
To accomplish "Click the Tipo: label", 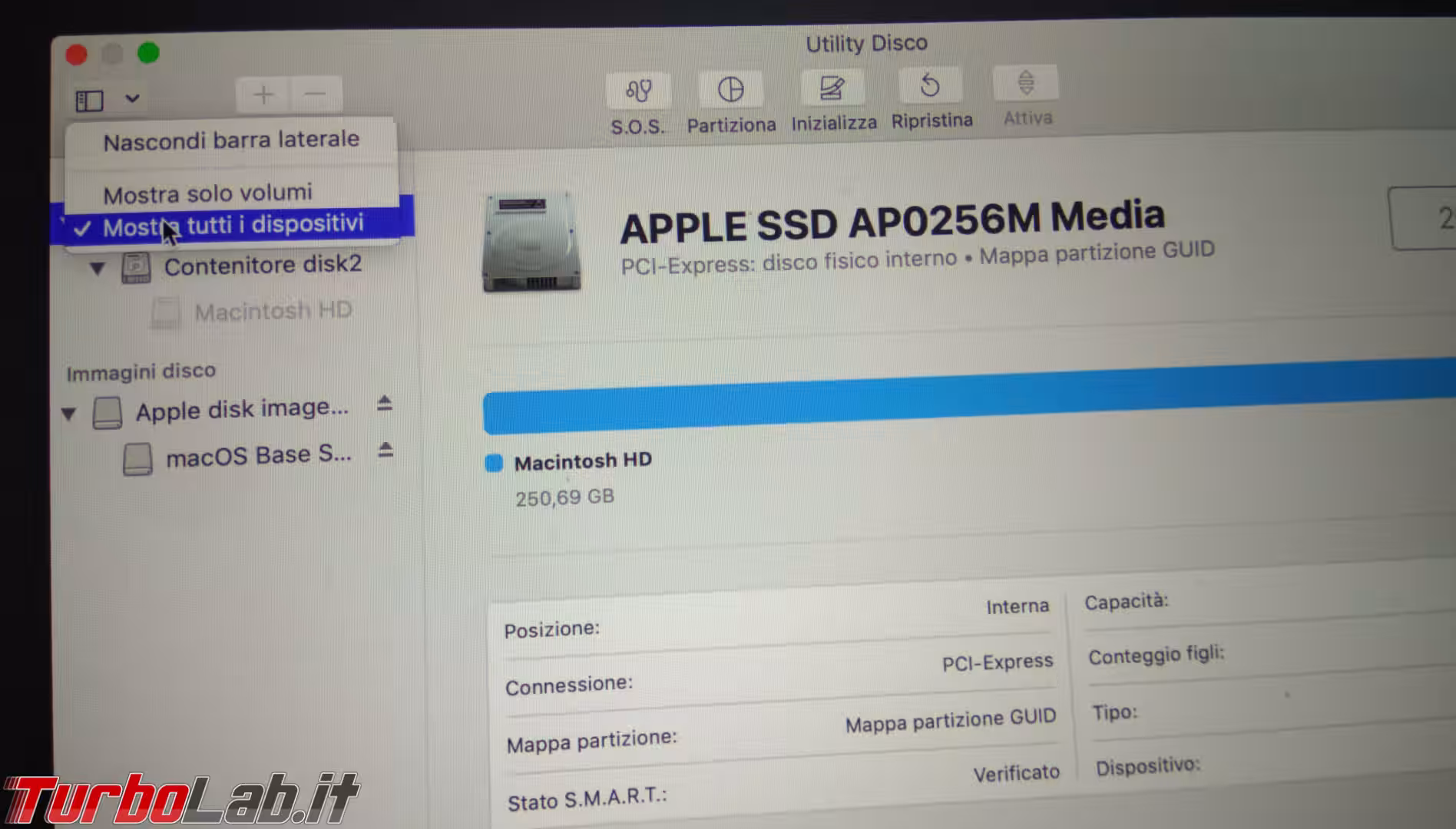I will [x=1115, y=712].
